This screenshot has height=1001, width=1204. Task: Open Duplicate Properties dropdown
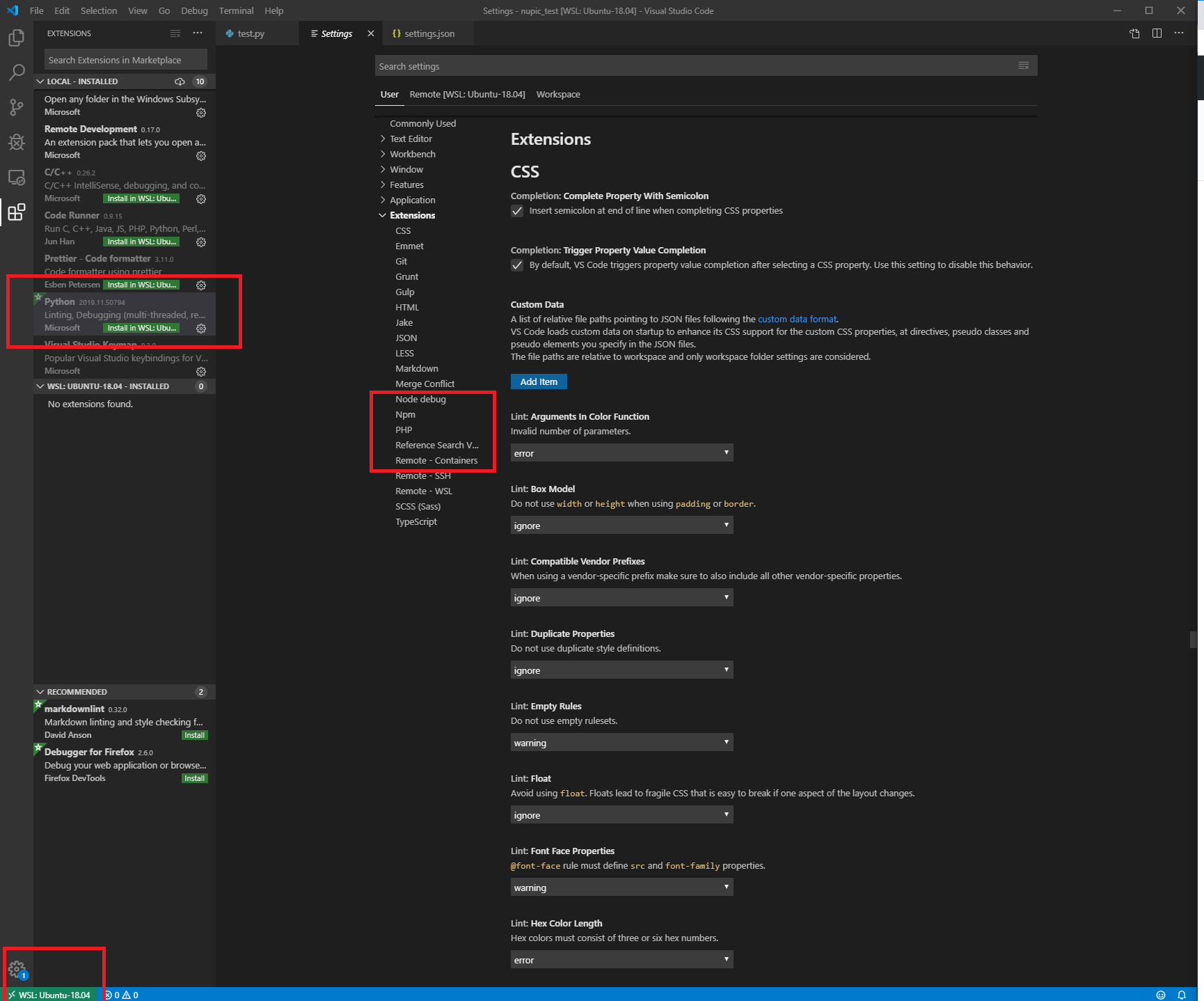[621, 670]
